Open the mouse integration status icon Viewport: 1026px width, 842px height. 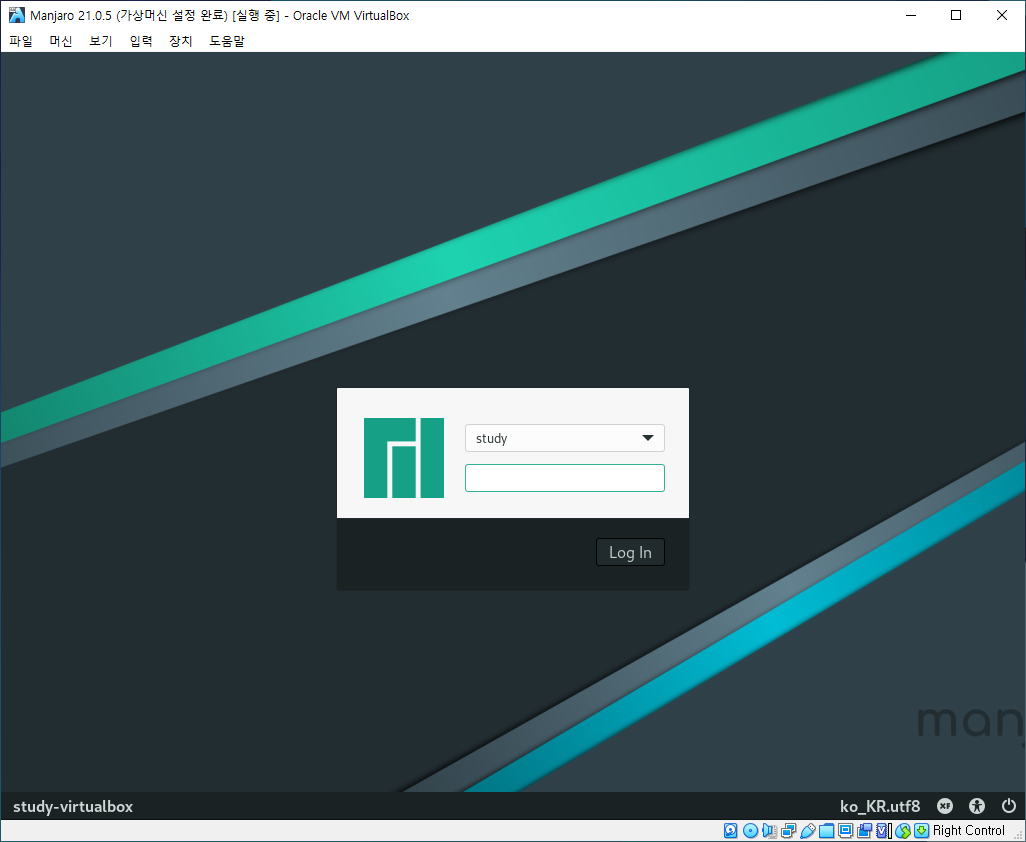click(x=902, y=831)
